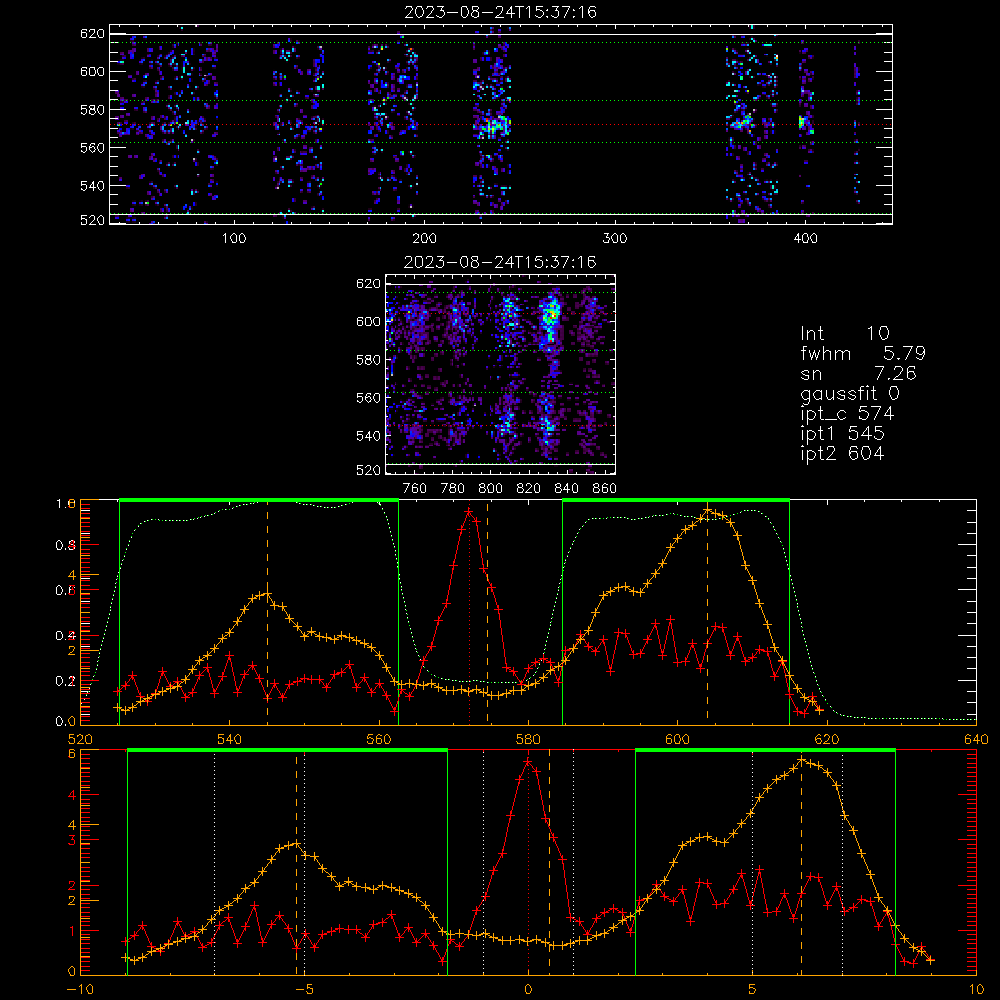Click the 'ipt2 604' readout
The width and height of the screenshot is (1000, 1000).
pyautogui.click(x=842, y=453)
